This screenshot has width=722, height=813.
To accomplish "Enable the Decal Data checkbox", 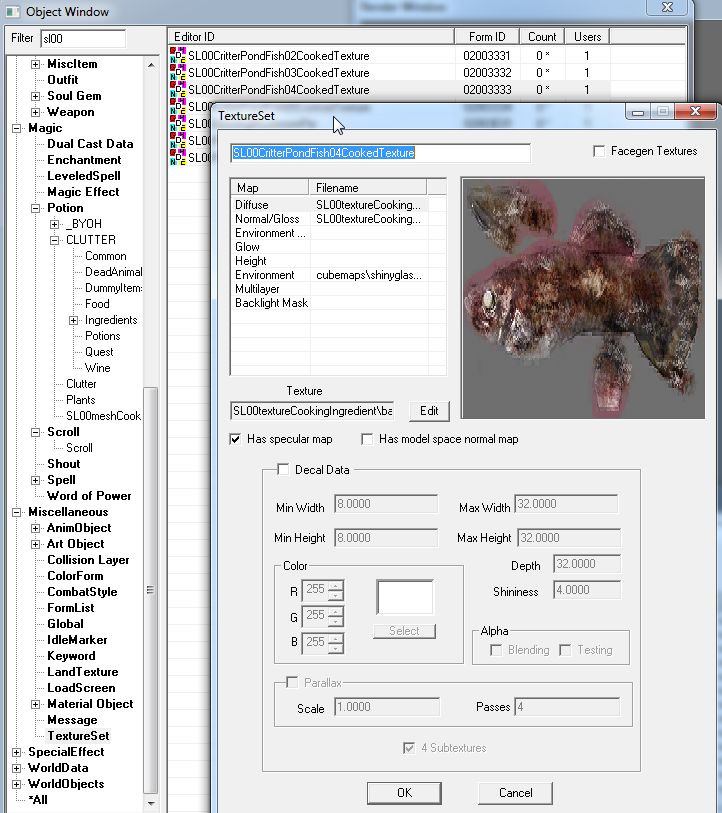I will click(x=283, y=470).
